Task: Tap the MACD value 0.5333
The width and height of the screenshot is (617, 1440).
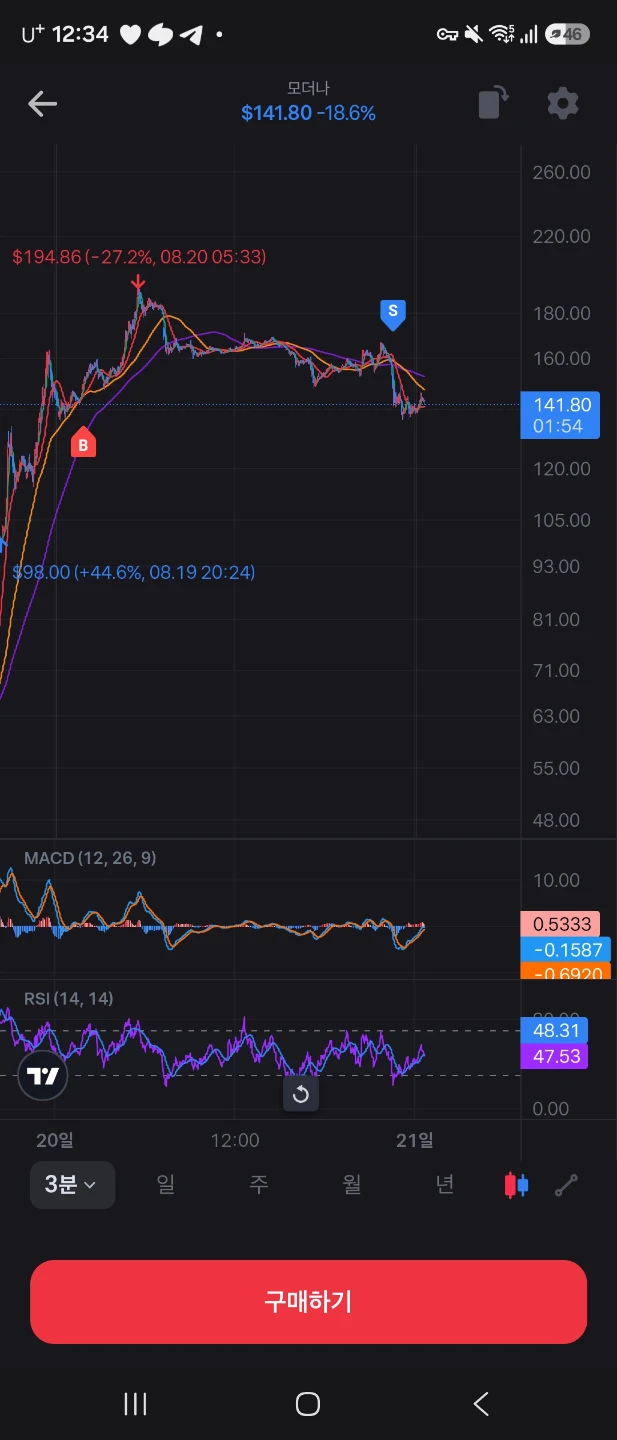Action: coord(562,924)
